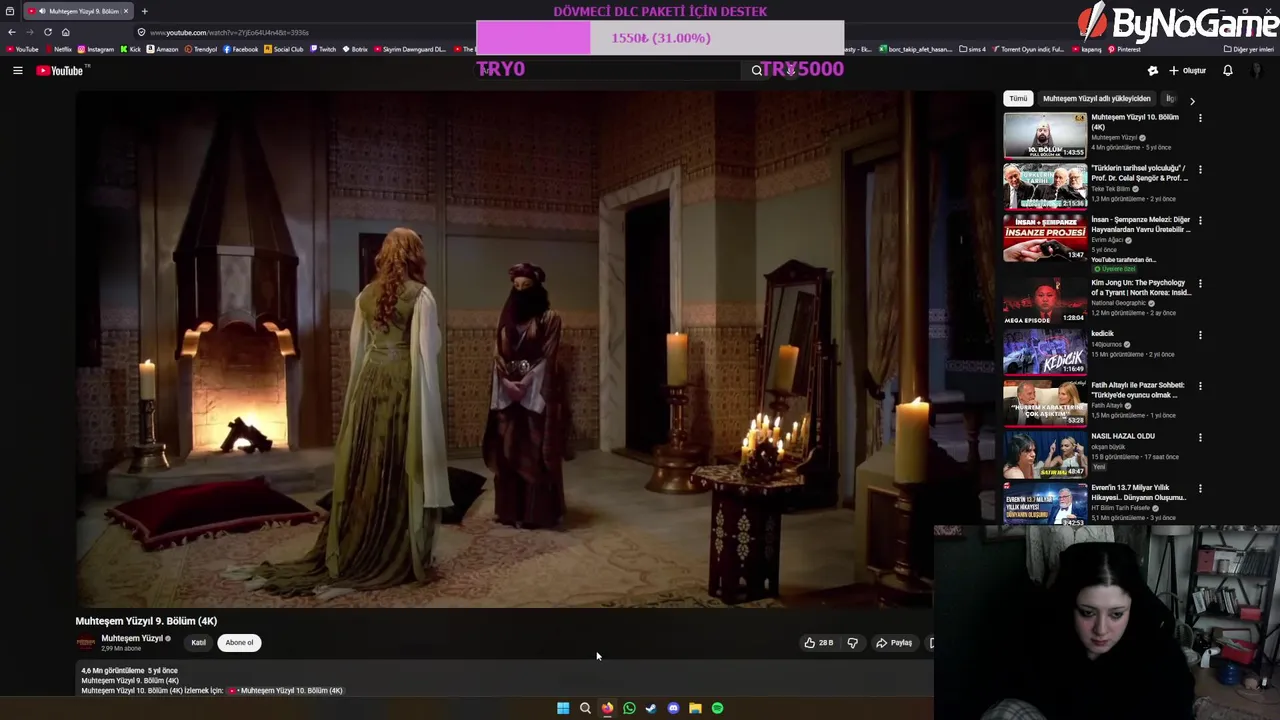Viewport: 1280px width, 720px height.
Task: Open the Skyrim Dawnguard DL... bookmark
Action: coord(410,49)
